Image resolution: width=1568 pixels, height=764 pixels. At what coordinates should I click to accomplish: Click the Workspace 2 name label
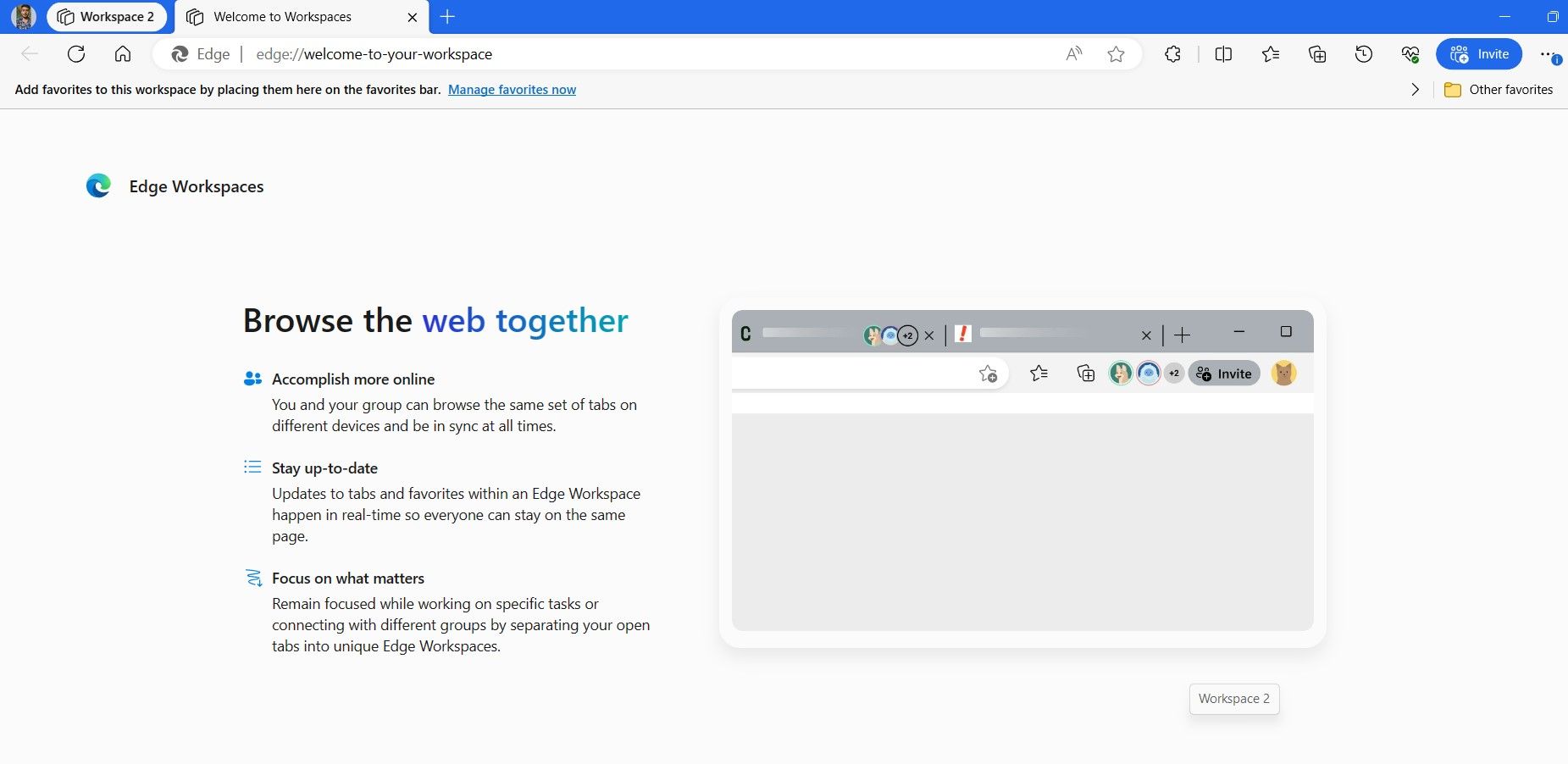pyautogui.click(x=1233, y=699)
